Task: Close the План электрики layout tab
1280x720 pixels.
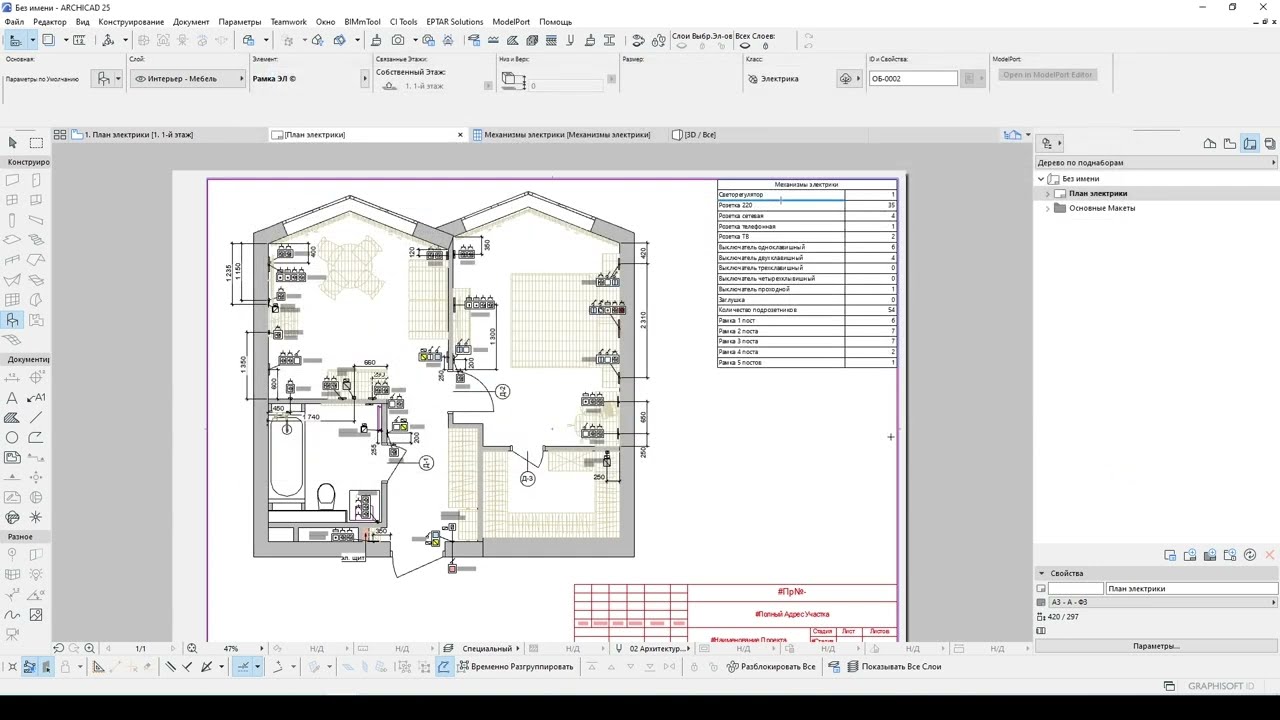Action: [461, 135]
